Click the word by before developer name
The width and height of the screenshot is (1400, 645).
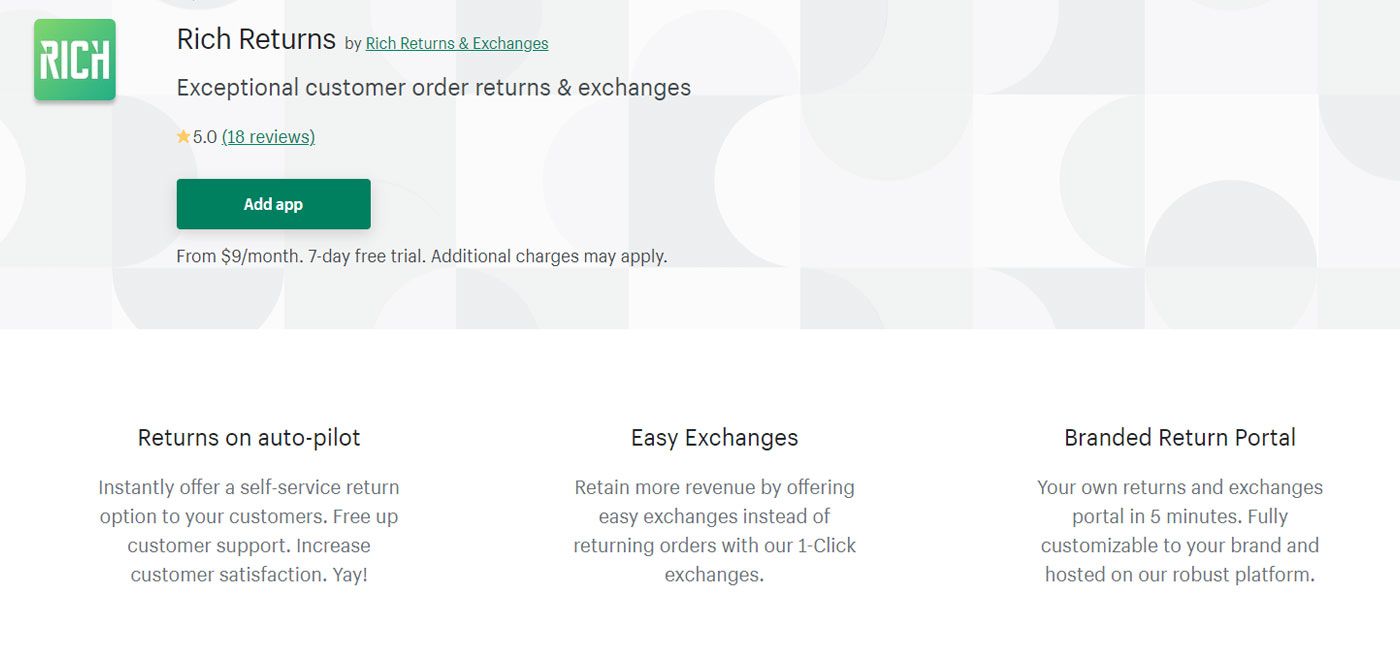coord(353,44)
